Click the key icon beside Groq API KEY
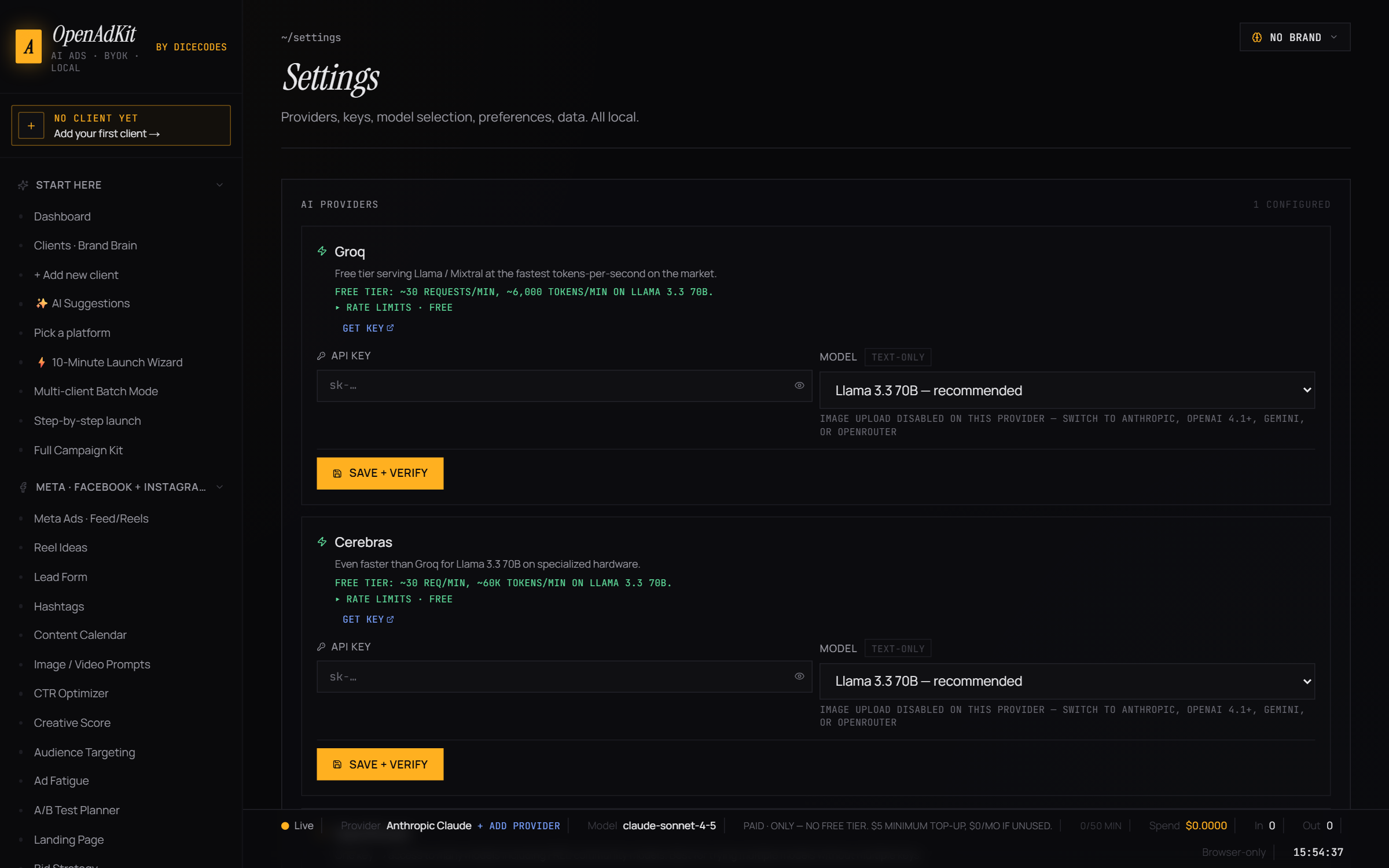The width and height of the screenshot is (1389, 868). click(321, 356)
